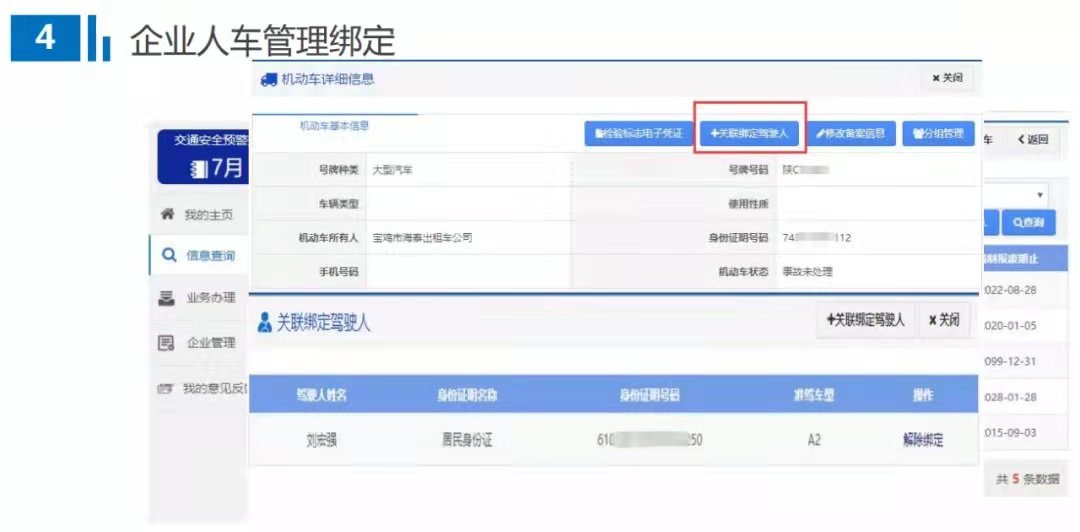Click 号牌种类 field label

coord(337,169)
